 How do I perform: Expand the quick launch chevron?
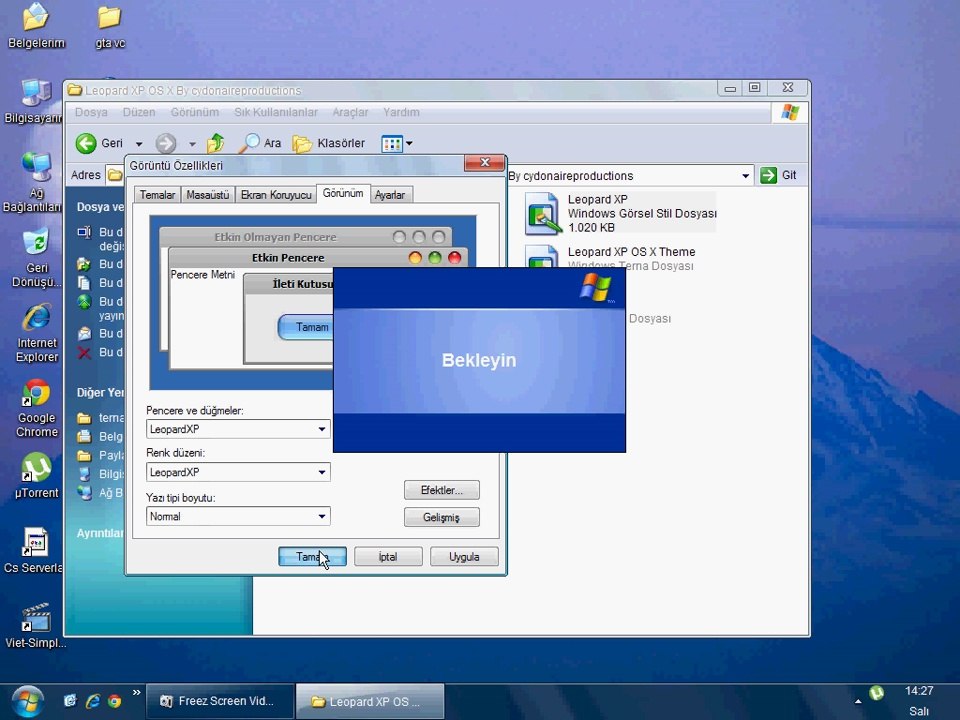coord(136,692)
